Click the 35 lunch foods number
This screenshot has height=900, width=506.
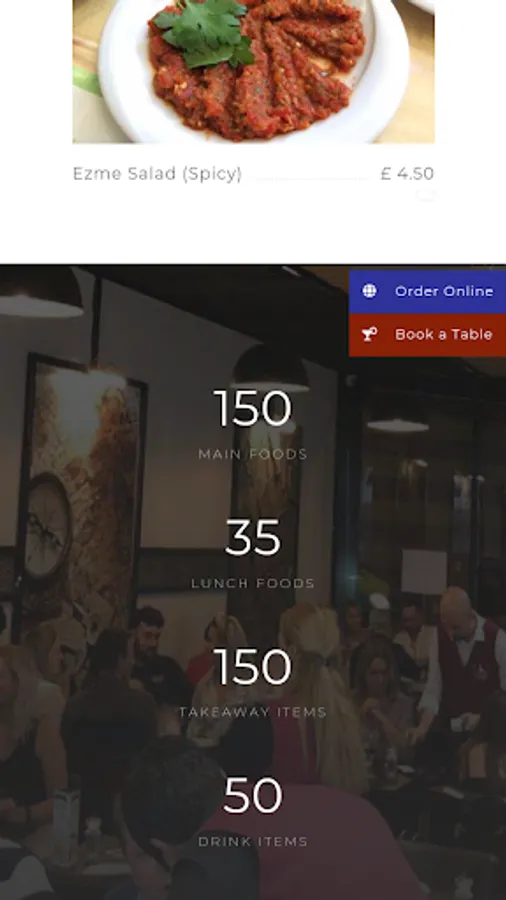[253, 537]
